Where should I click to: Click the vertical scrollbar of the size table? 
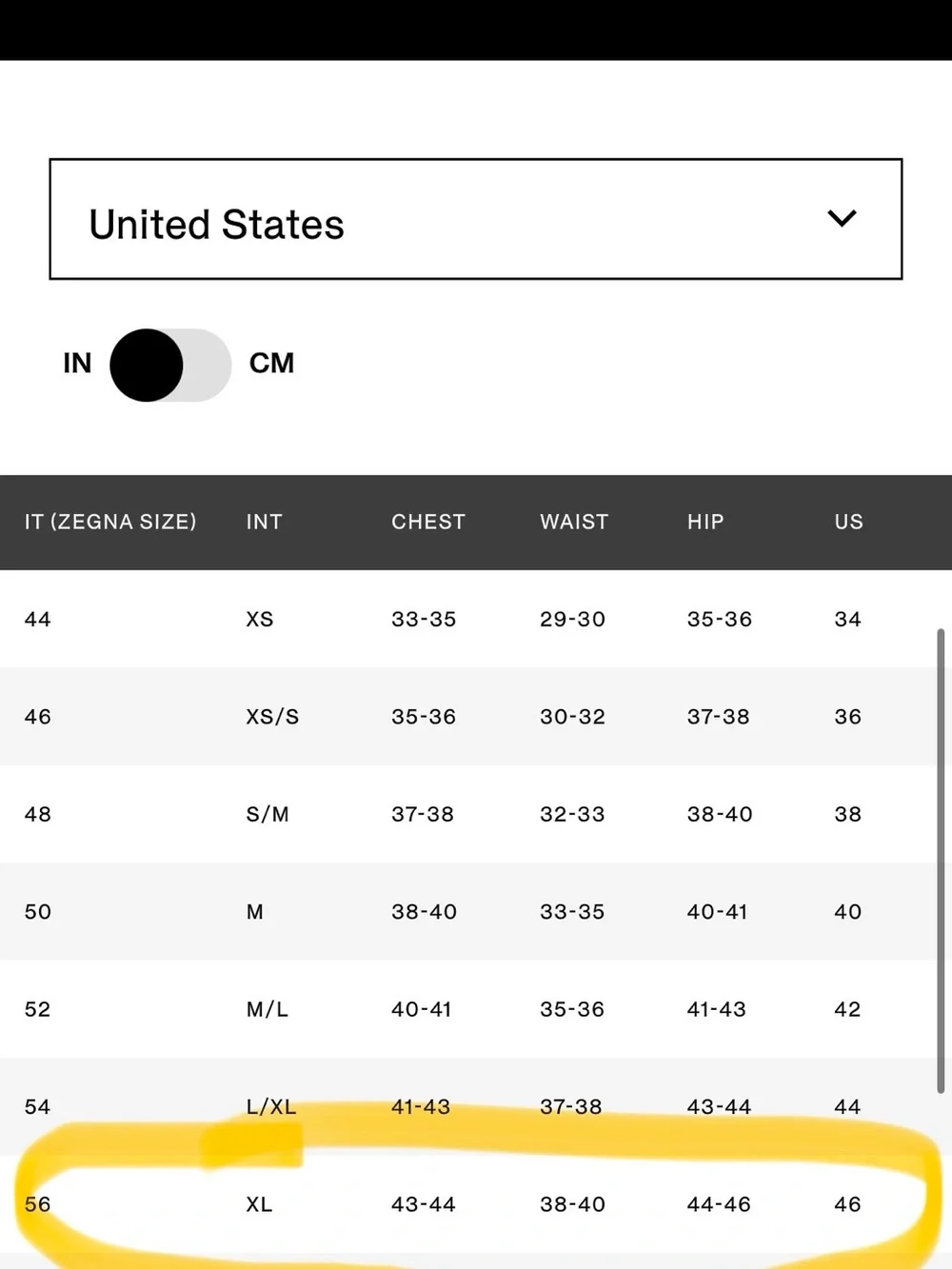click(941, 861)
